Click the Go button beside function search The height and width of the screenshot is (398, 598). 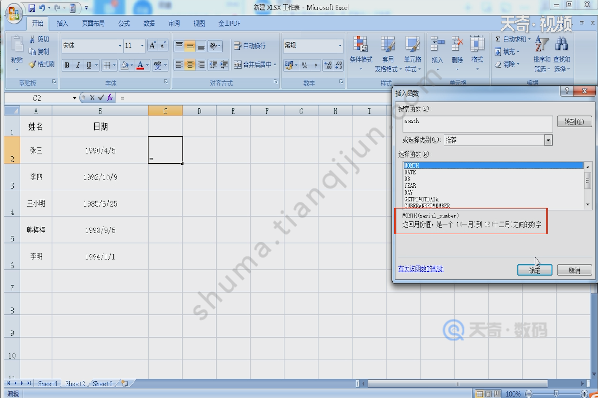click(574, 122)
